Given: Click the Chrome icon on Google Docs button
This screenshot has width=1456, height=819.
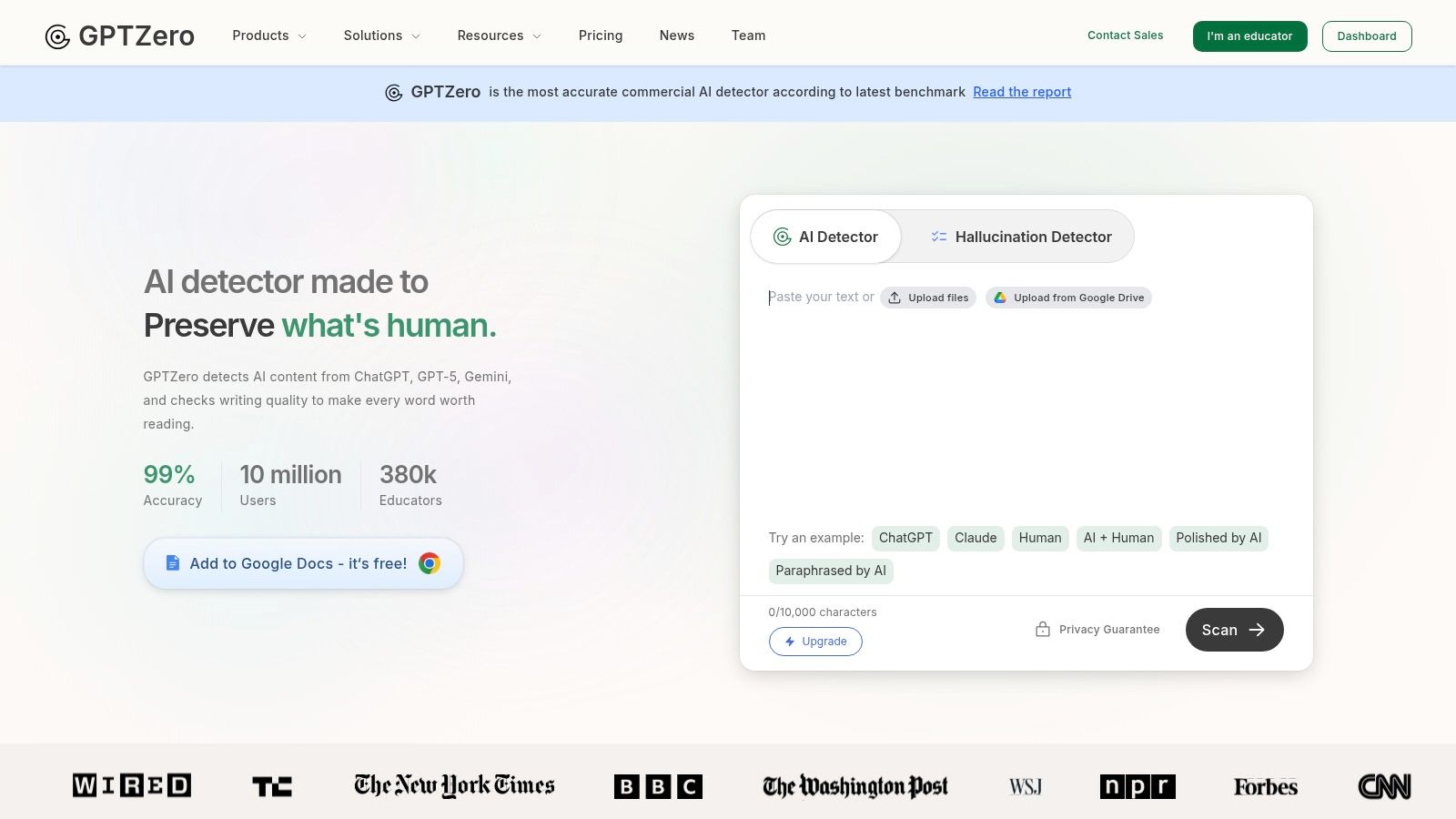Looking at the screenshot, I should click(430, 563).
